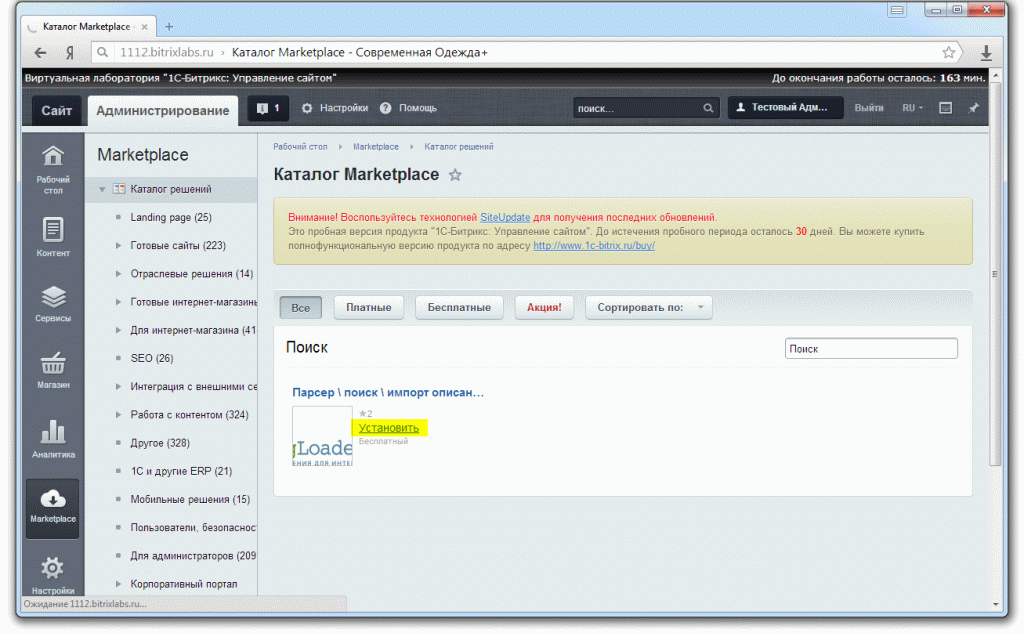1024x633 pixels.
Task: Select Другое (328) category
Action: [160, 443]
